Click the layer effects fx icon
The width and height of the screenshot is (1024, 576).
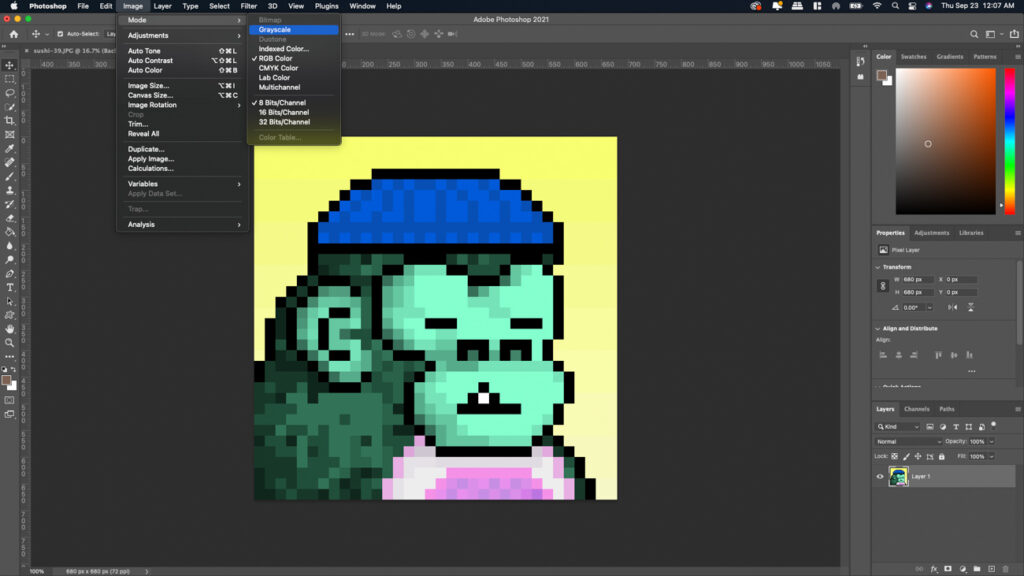point(934,569)
